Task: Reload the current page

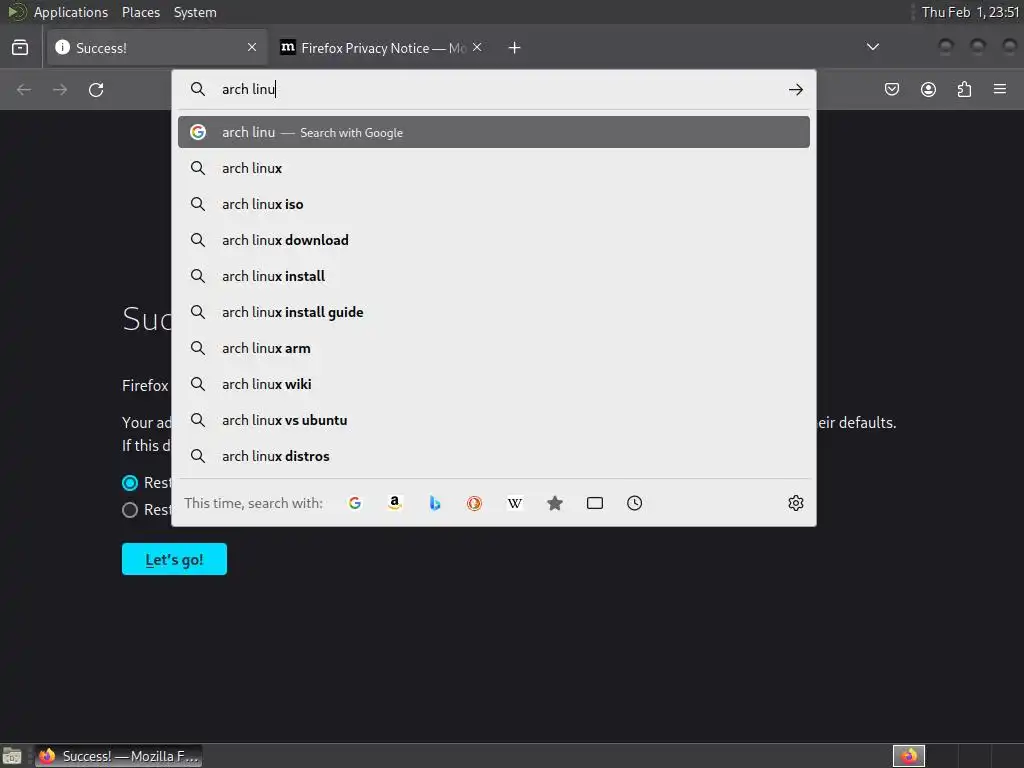Action: pyautogui.click(x=96, y=89)
